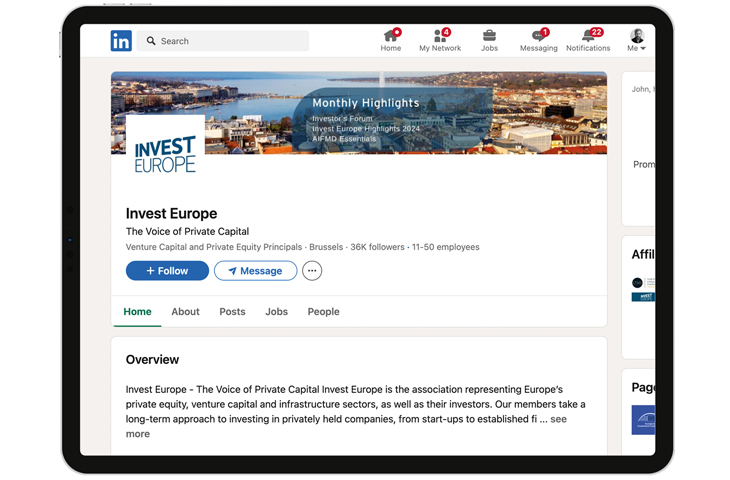
Task: Click the Monthly Highlights cover banner
Action: tap(359, 113)
